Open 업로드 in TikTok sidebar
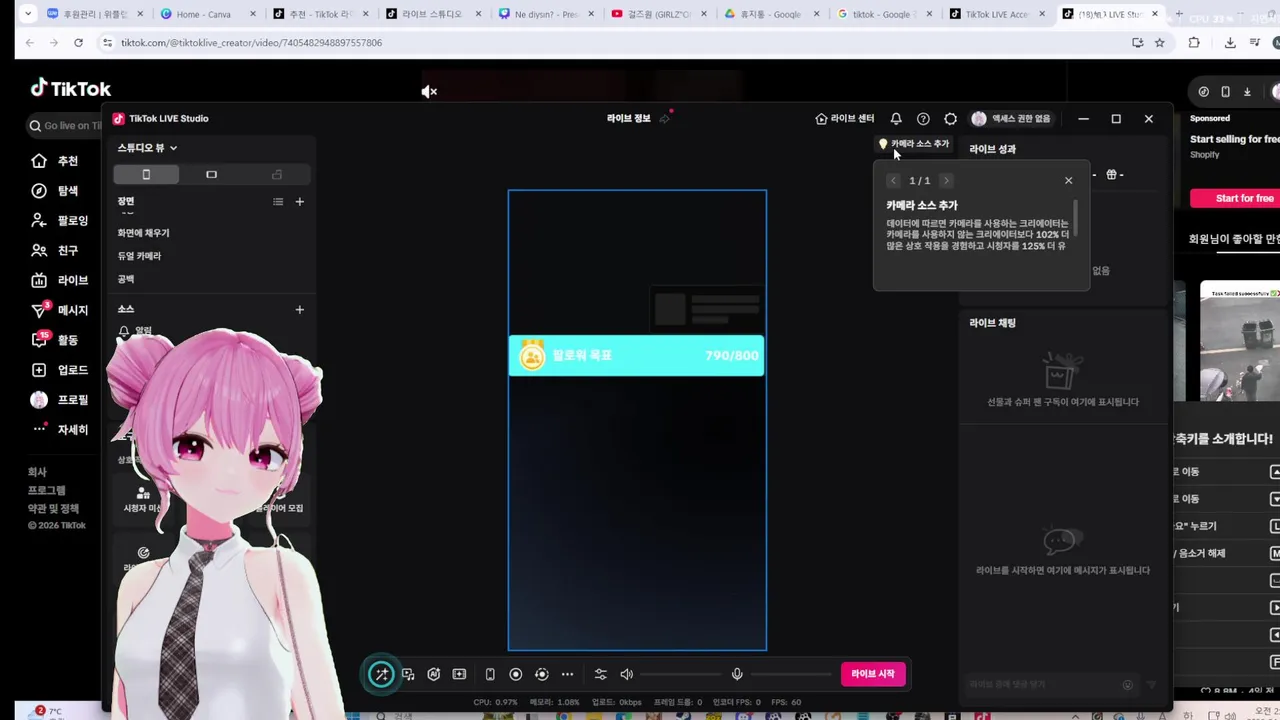The height and width of the screenshot is (720, 1280). (60, 370)
